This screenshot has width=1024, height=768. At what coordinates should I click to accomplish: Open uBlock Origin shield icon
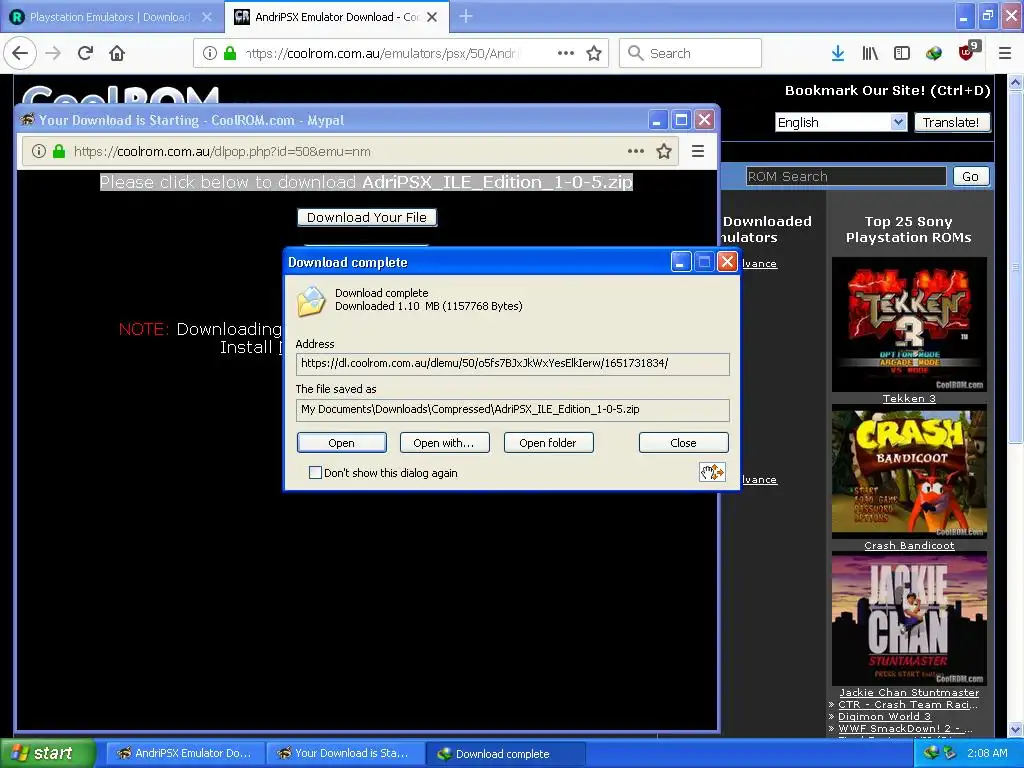[968, 52]
